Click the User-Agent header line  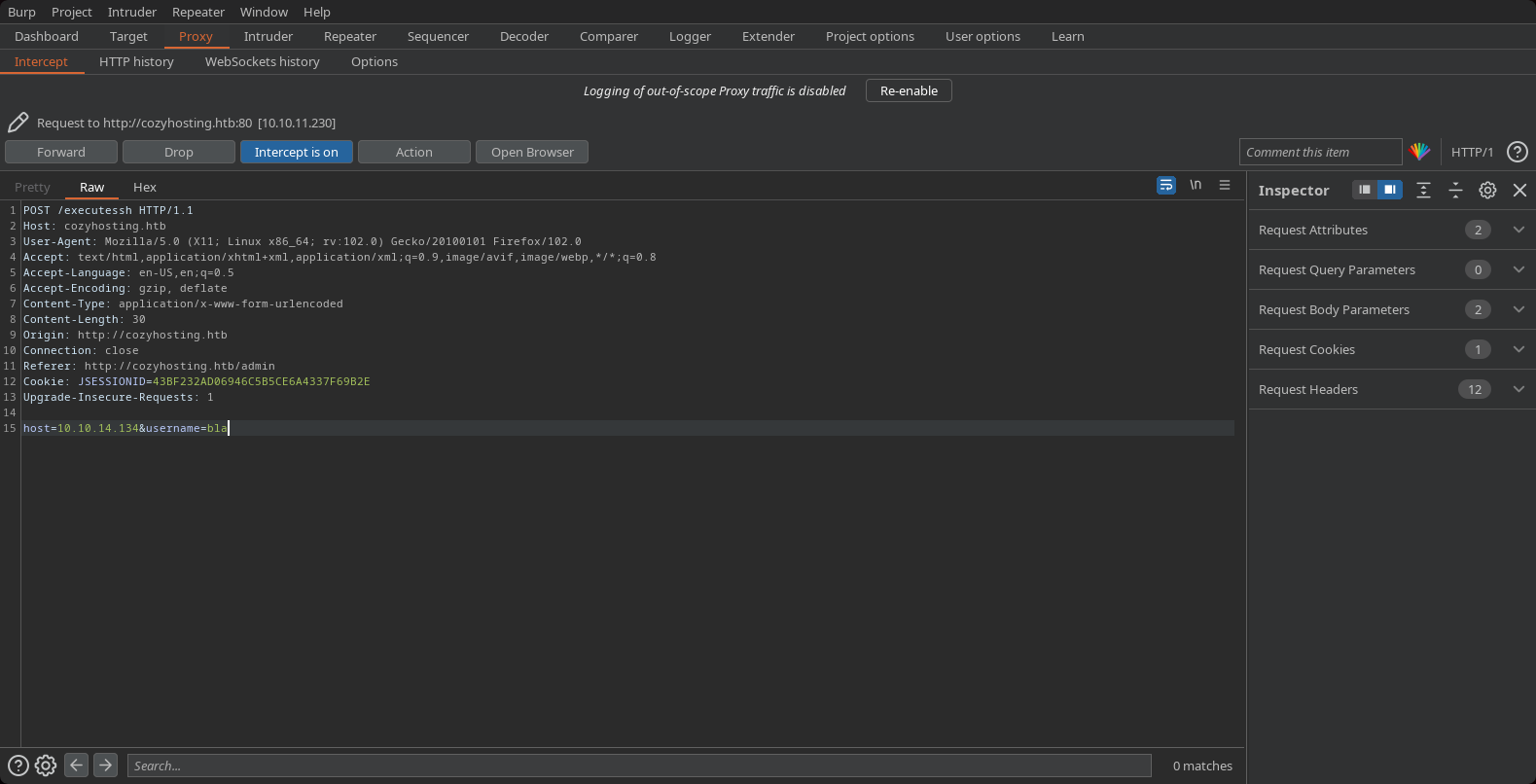[303, 241]
